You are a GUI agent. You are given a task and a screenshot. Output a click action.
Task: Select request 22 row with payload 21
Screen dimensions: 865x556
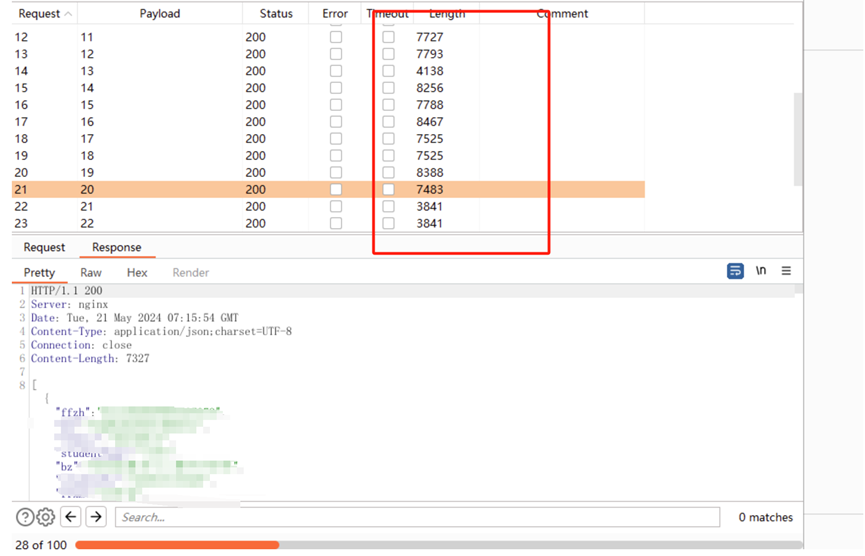point(328,206)
